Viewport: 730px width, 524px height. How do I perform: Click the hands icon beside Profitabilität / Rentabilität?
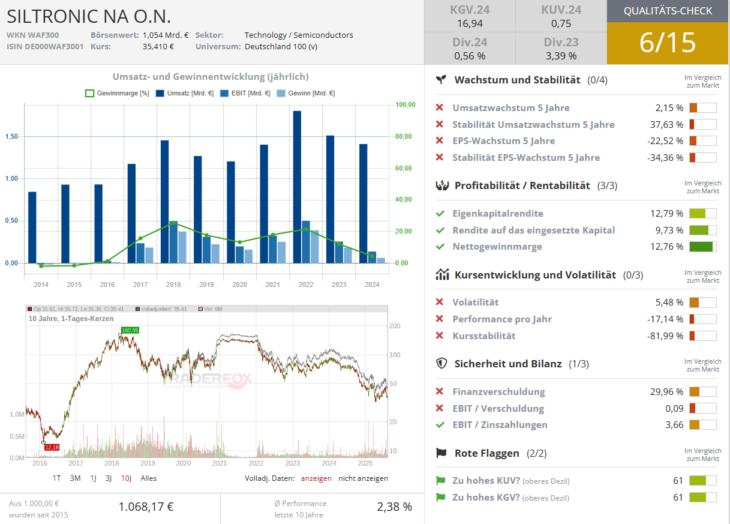(442, 185)
